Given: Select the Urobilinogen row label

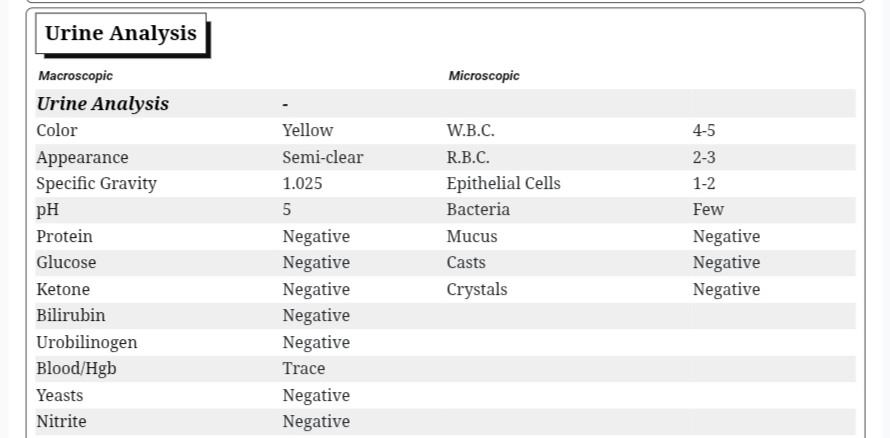Looking at the screenshot, I should pos(87,343).
